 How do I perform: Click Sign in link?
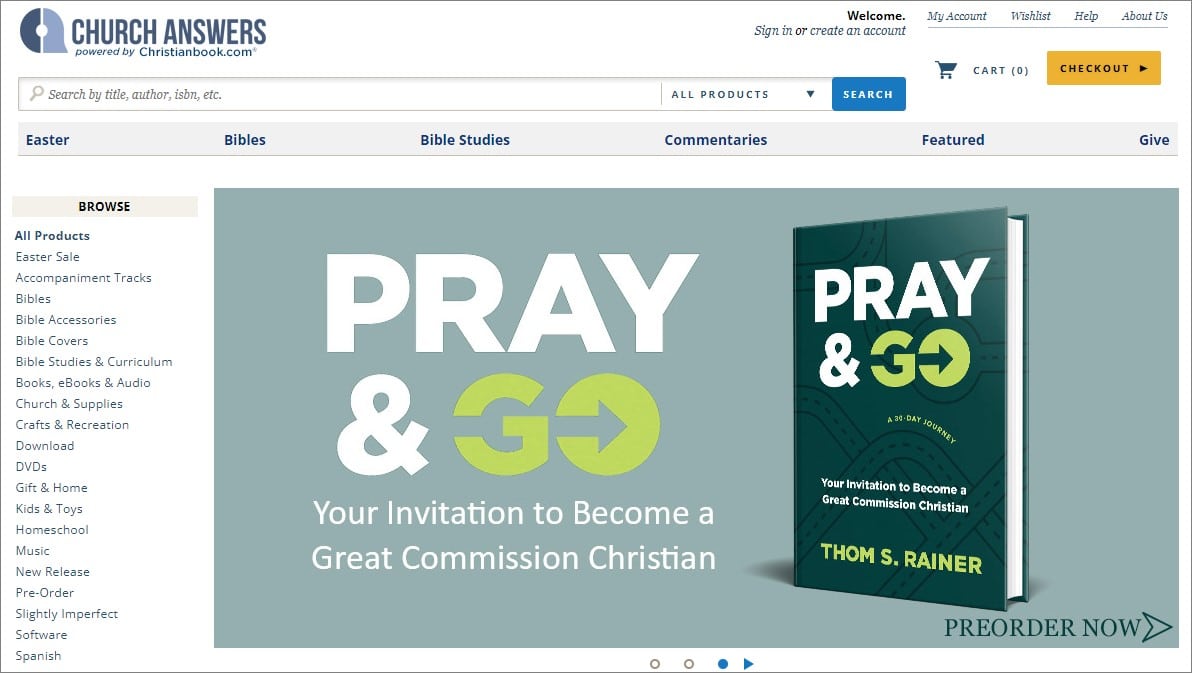(773, 31)
